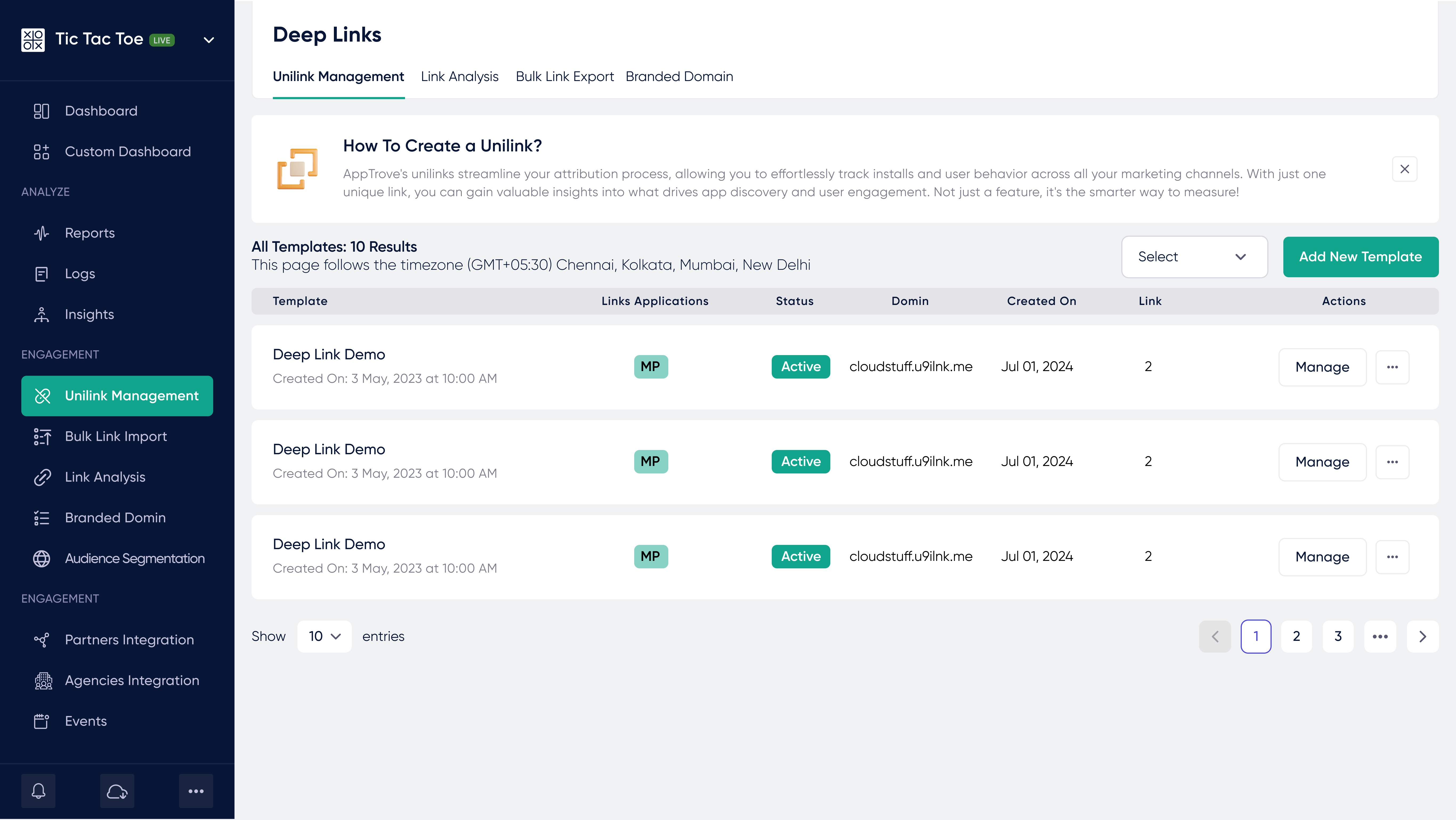This screenshot has width=1456, height=820.
Task: Dismiss the How To Create a Unilink banner
Action: (1405, 169)
